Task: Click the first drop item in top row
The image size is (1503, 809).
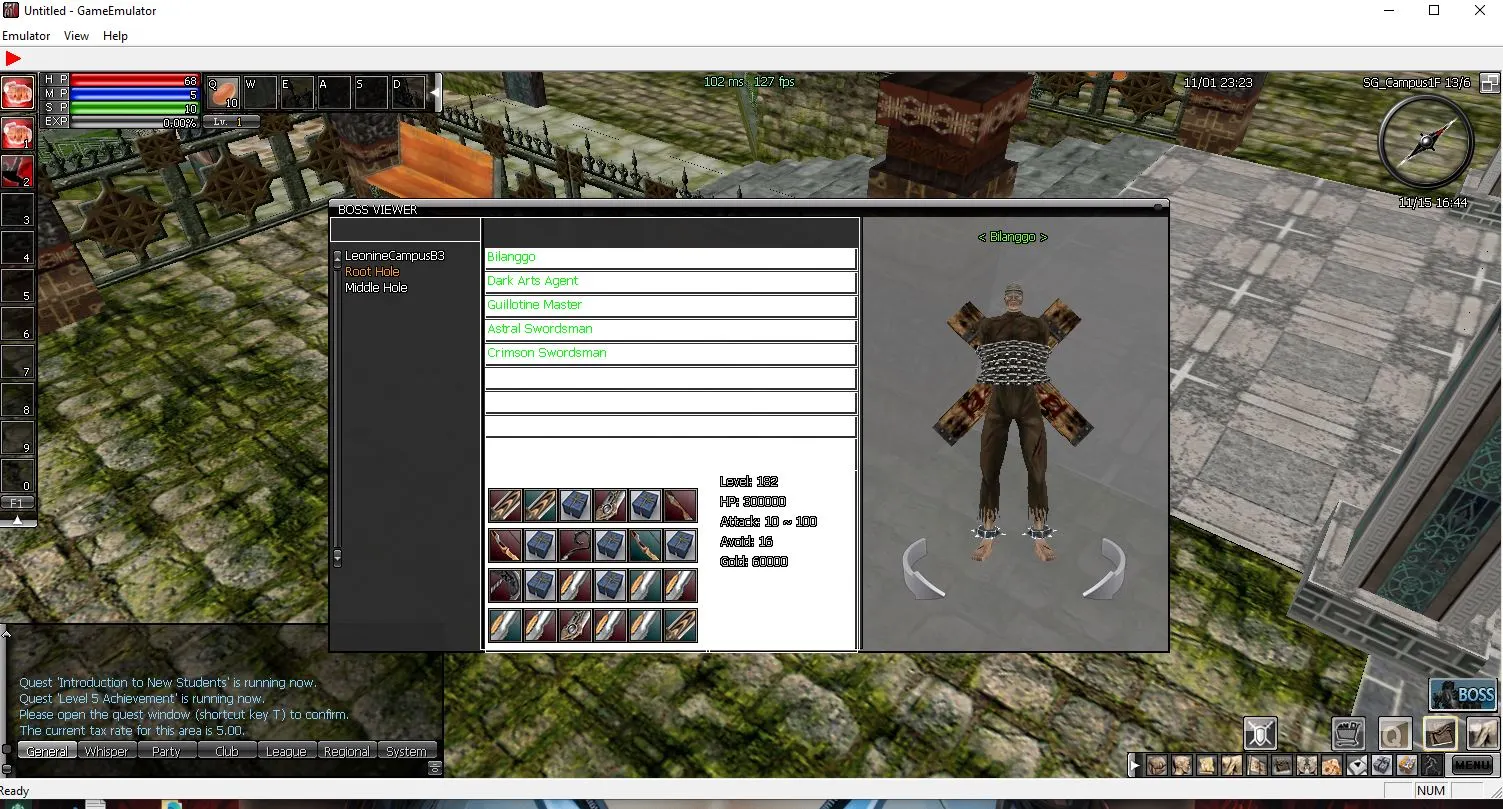Action: point(505,506)
